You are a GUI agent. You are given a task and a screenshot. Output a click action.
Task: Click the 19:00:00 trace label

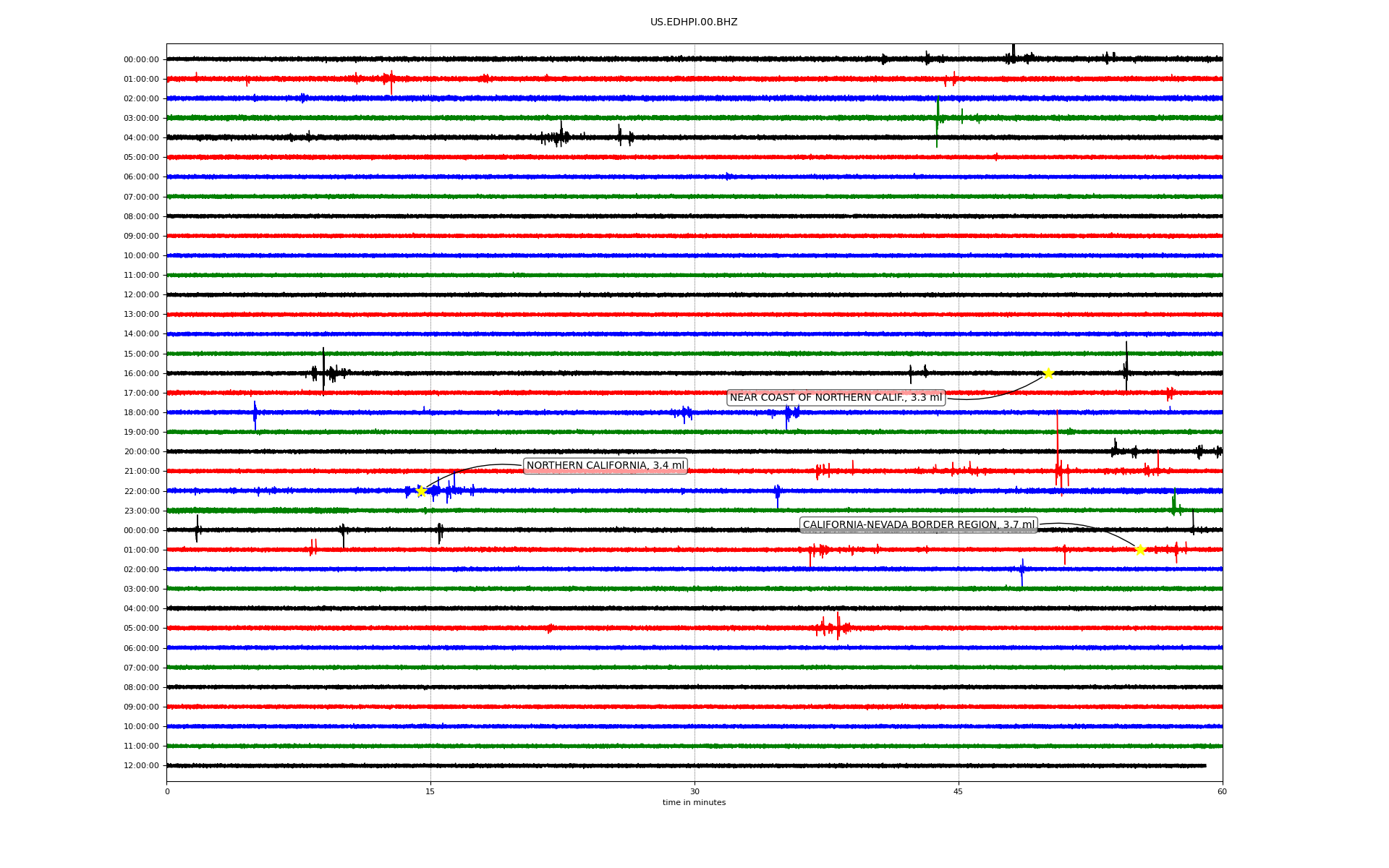pos(141,432)
